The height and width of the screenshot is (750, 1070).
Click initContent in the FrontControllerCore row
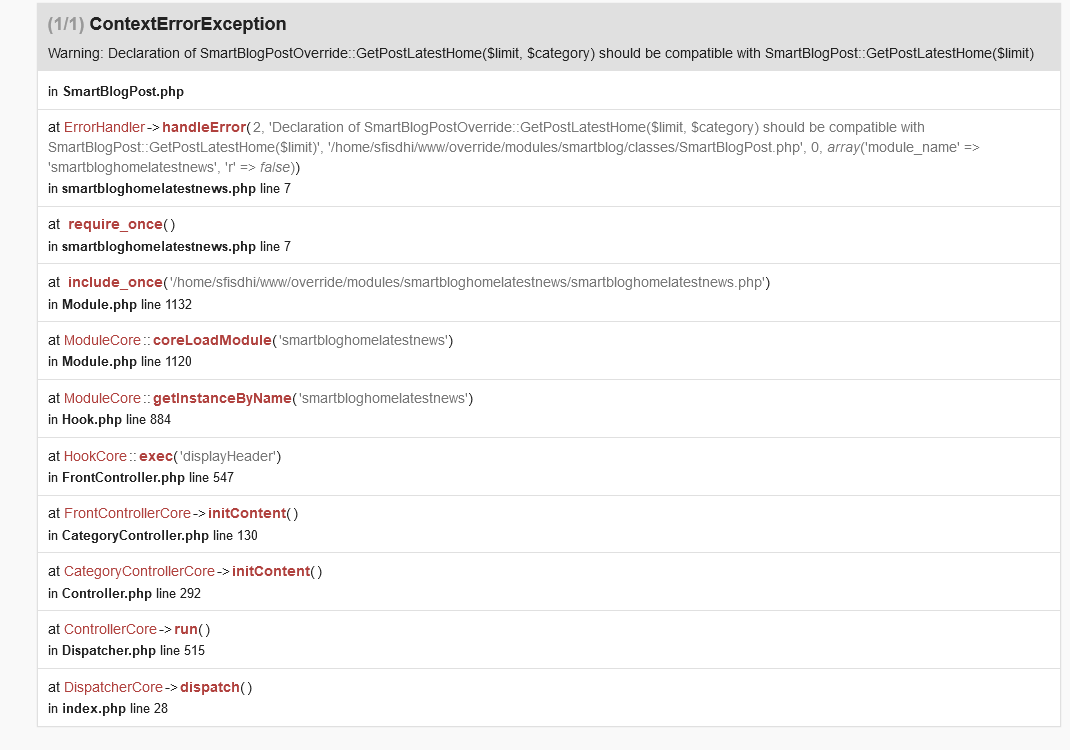coord(247,513)
